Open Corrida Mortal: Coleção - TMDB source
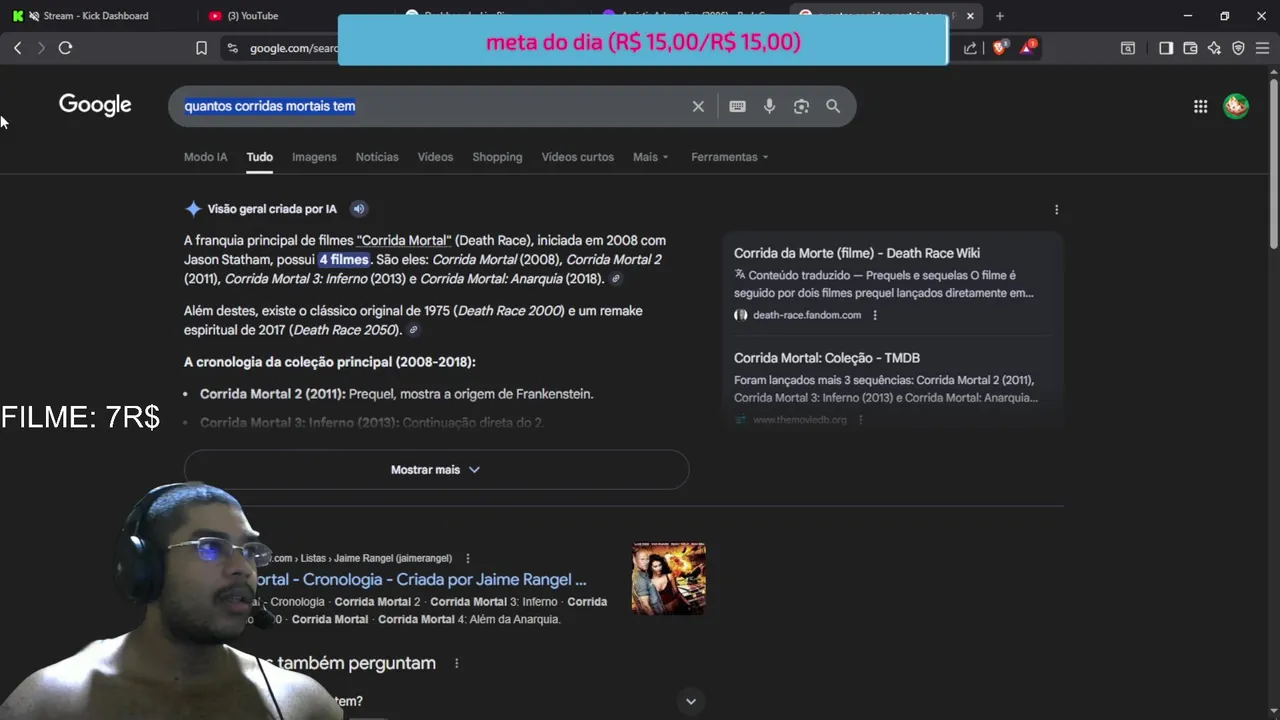1280x720 pixels. [x=827, y=358]
